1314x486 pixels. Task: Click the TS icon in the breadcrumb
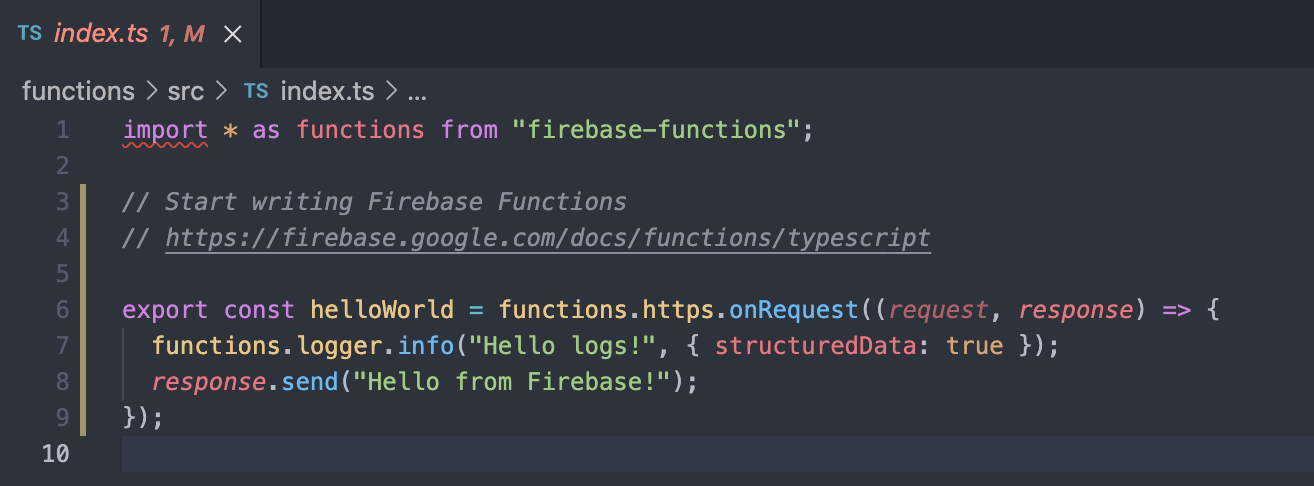click(x=256, y=92)
